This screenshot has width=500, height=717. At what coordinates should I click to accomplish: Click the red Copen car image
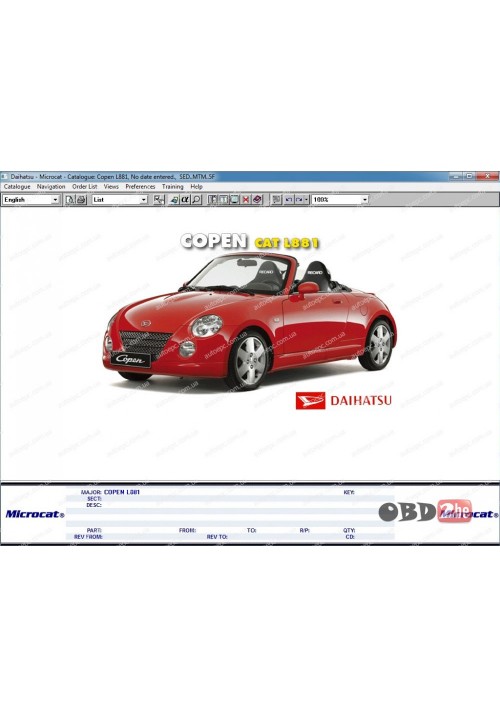point(249,321)
